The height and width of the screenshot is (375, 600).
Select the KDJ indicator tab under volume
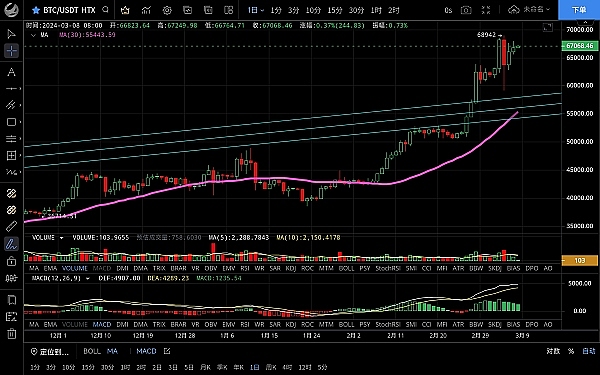(x=291, y=268)
